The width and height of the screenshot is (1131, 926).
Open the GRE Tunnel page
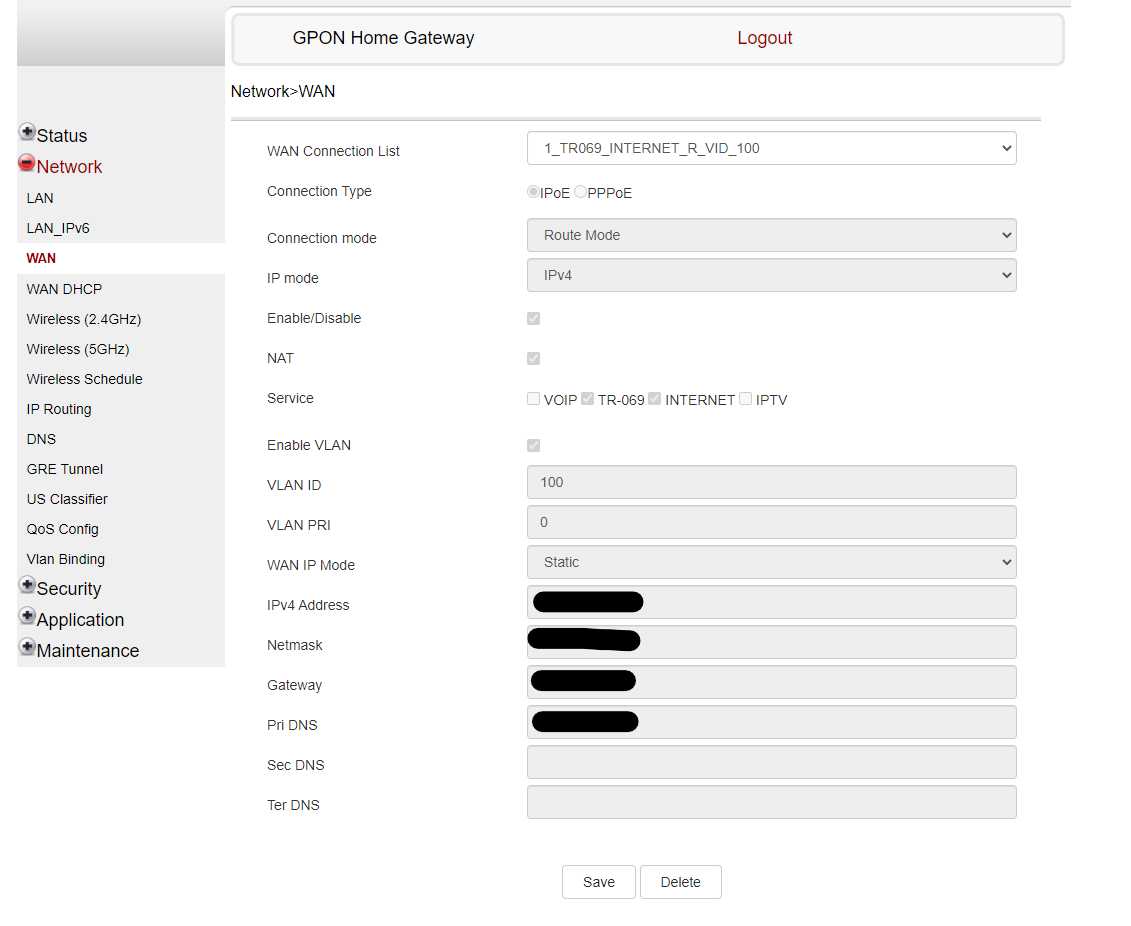[65, 469]
